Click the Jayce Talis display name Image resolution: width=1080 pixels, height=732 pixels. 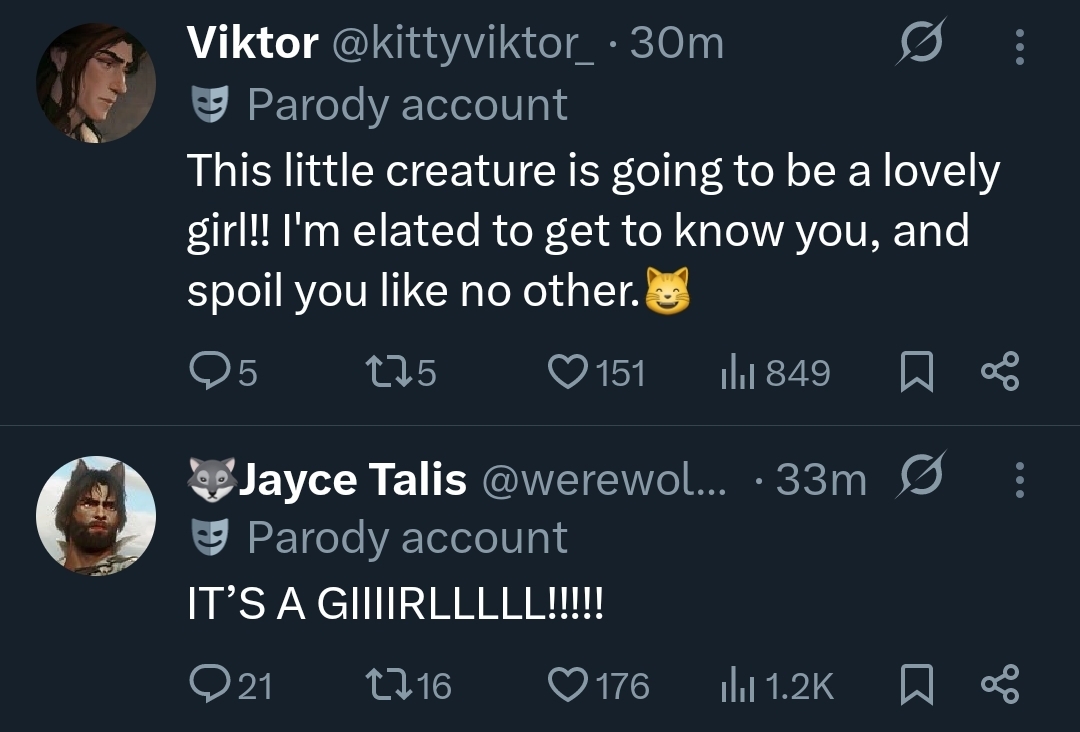pos(353,480)
